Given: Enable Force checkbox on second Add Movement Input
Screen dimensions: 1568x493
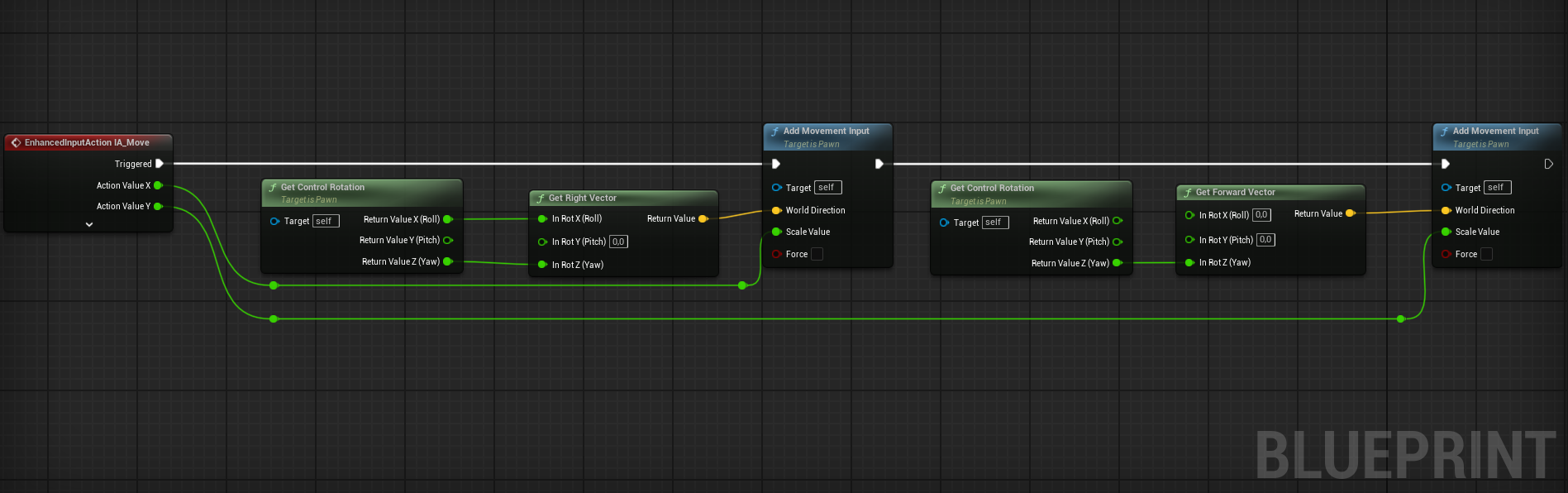Looking at the screenshot, I should click(x=1486, y=254).
